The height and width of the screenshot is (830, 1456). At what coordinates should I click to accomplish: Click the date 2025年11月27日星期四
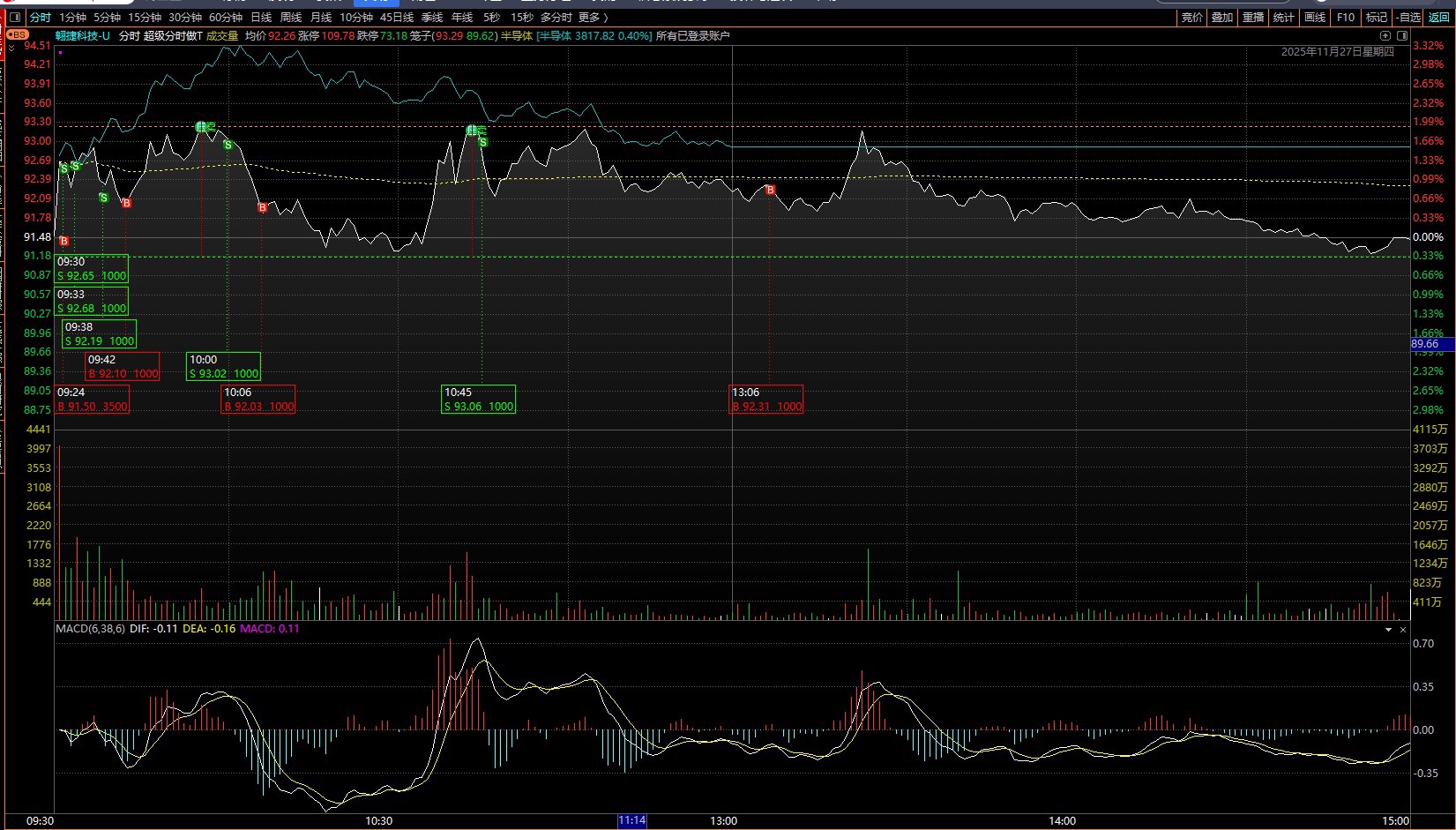pos(1338,52)
